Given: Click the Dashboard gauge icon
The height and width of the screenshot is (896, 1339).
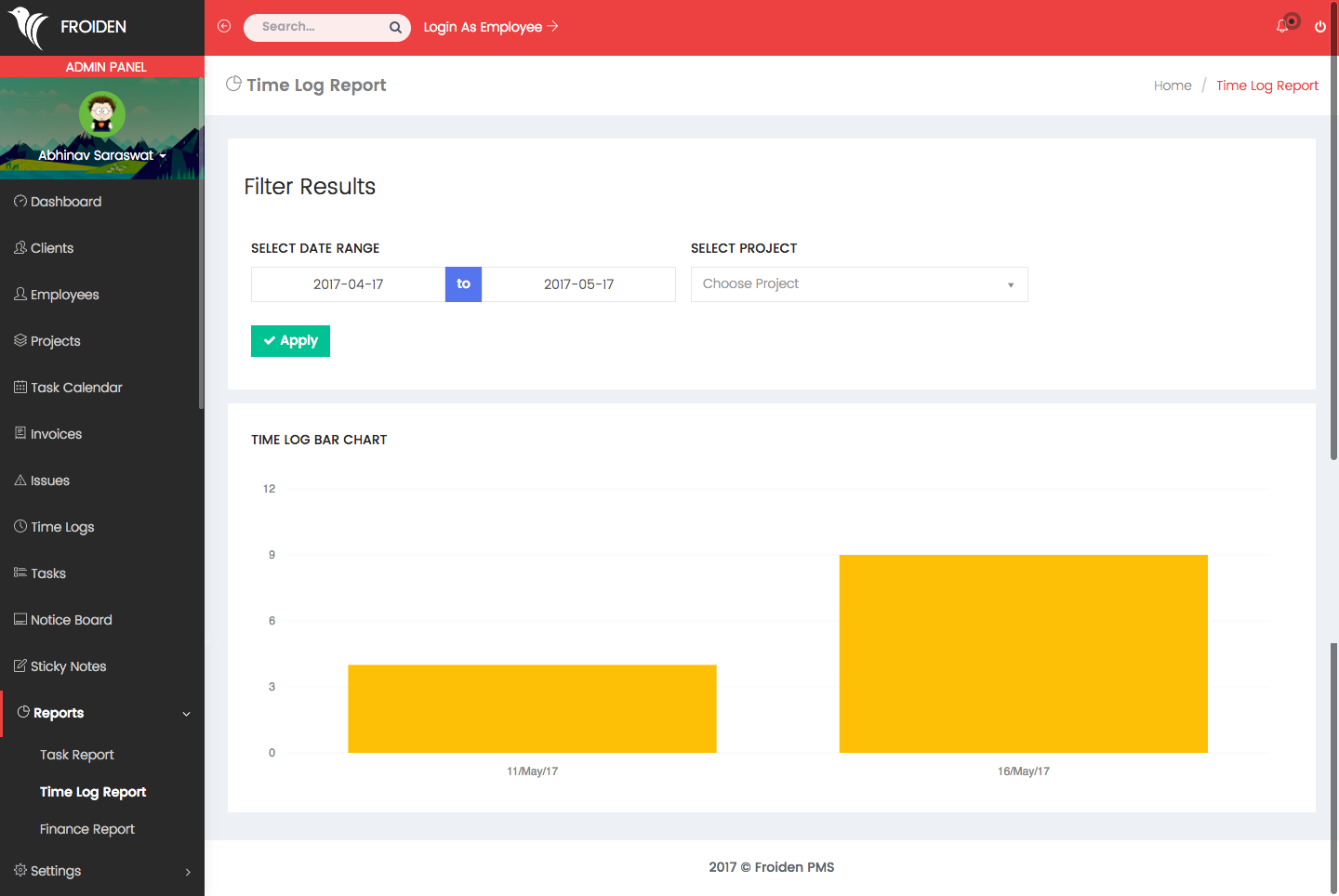Looking at the screenshot, I should pyautogui.click(x=20, y=202).
